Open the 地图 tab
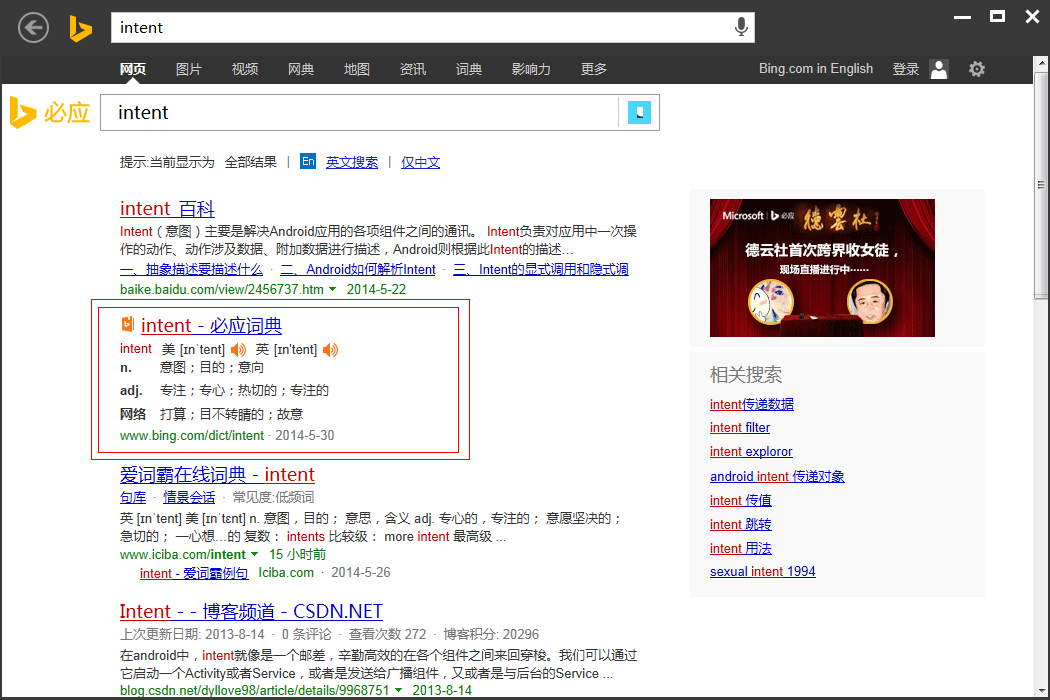This screenshot has width=1050, height=700. 357,69
